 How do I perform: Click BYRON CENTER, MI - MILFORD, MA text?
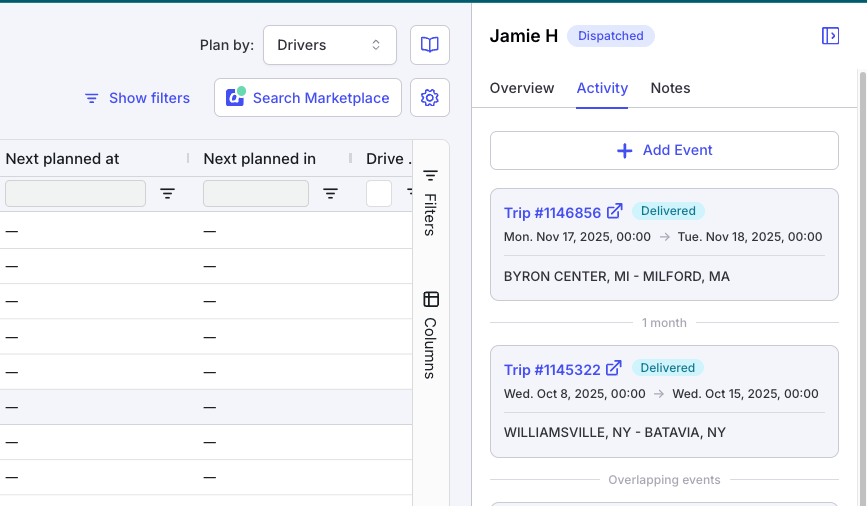[x=617, y=277]
